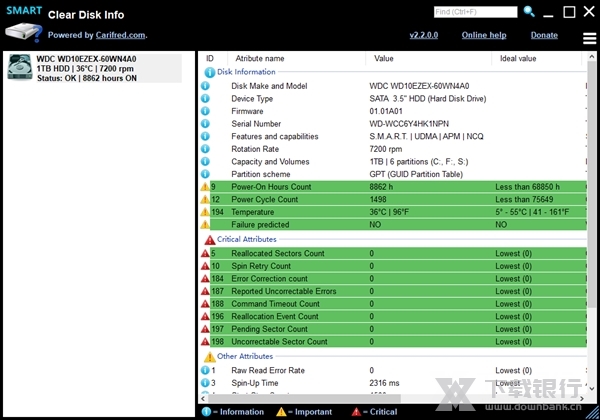
Task: Click the Donate link
Action: 544,35
